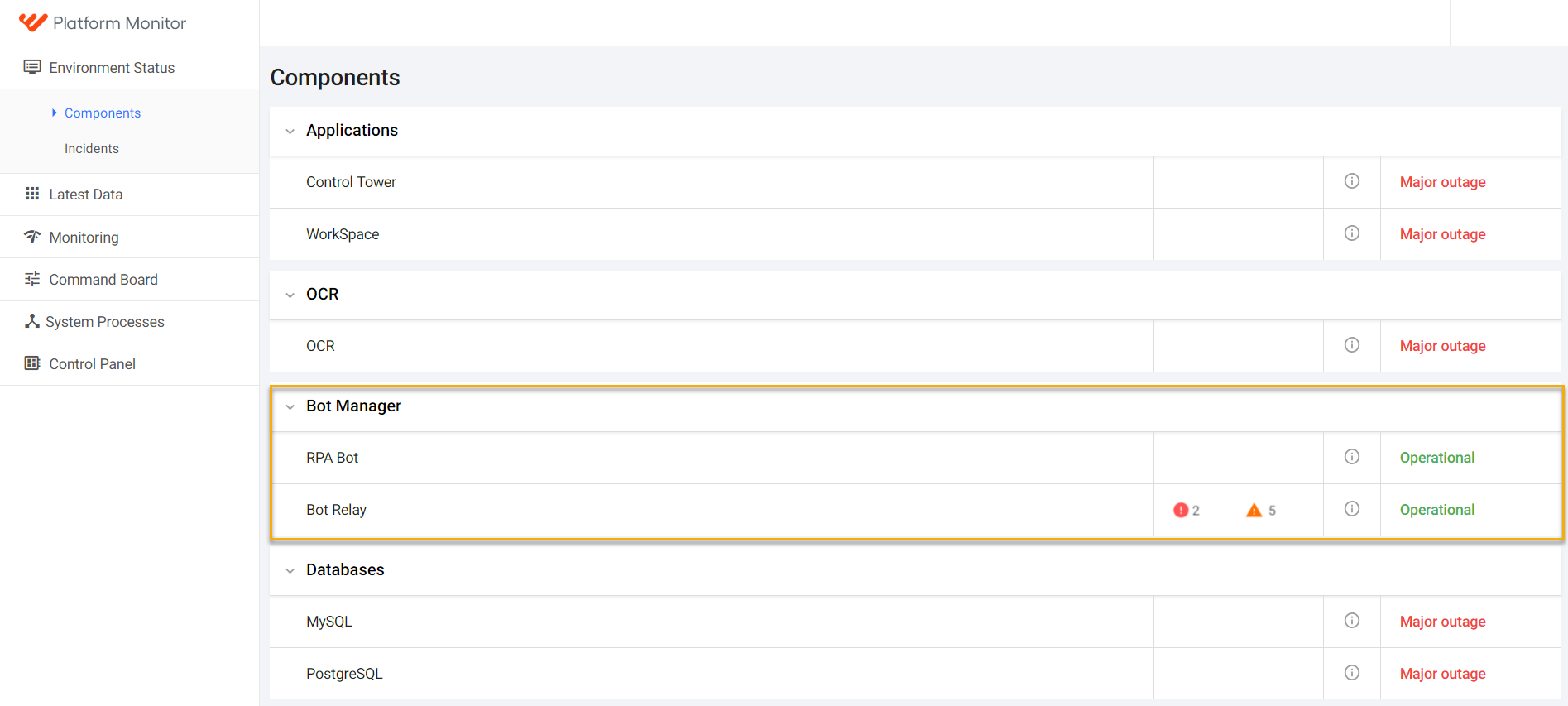
Task: Click Major outage status for Control Tower
Action: pyautogui.click(x=1442, y=182)
